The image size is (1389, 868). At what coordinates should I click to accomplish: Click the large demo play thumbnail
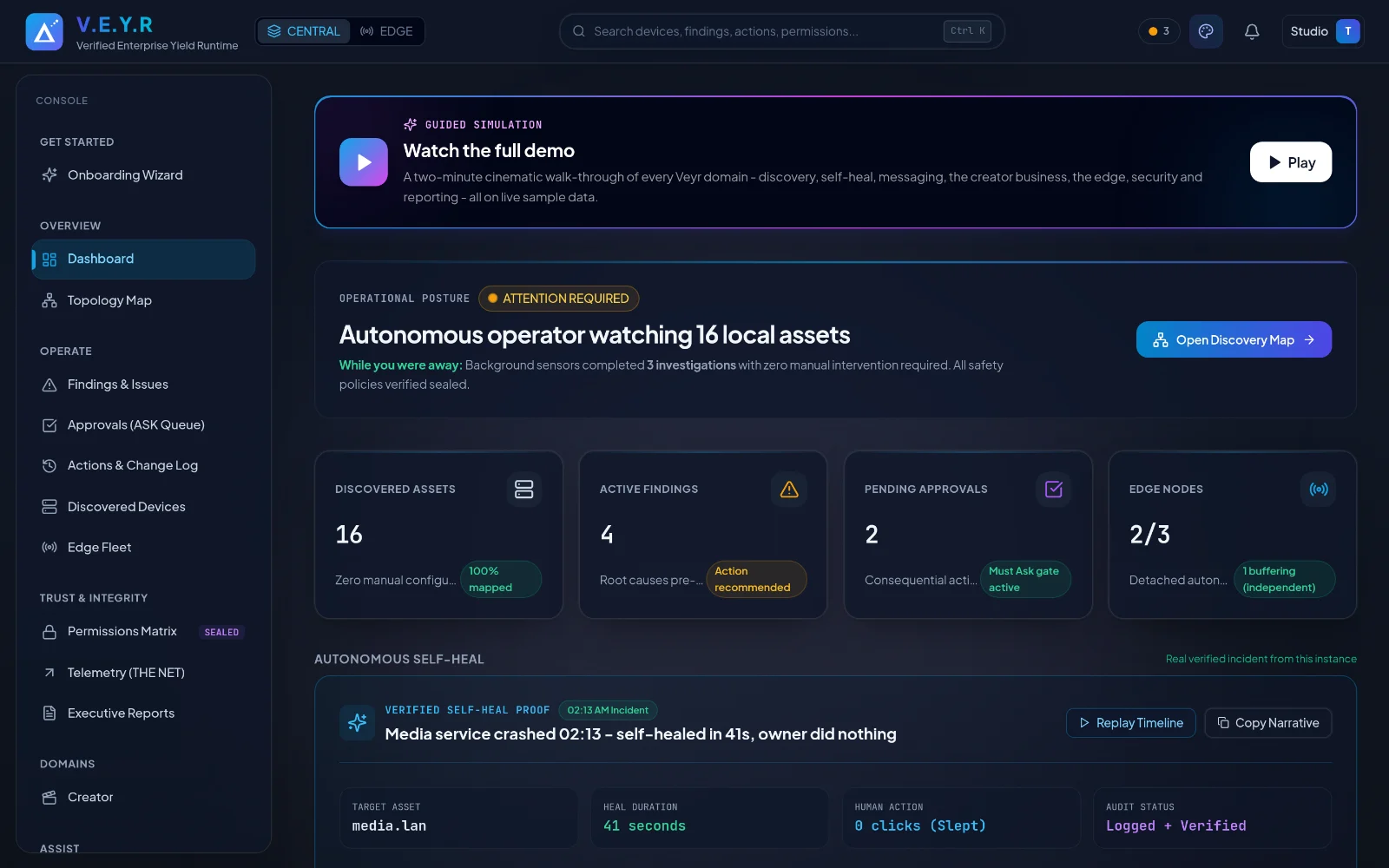[x=364, y=162]
